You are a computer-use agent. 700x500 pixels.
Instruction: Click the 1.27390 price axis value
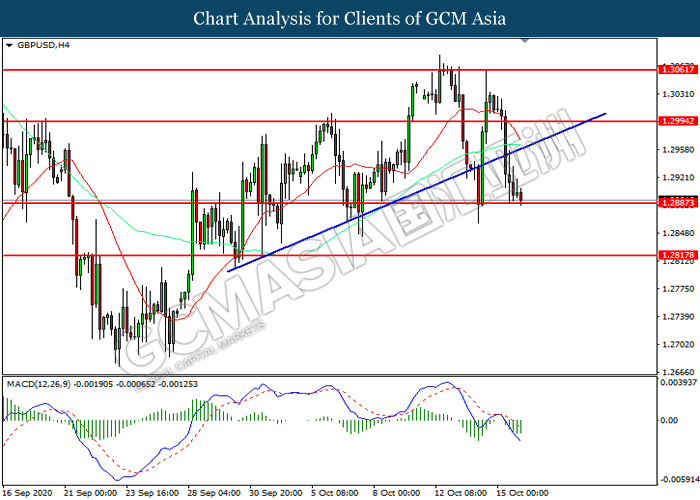point(678,317)
